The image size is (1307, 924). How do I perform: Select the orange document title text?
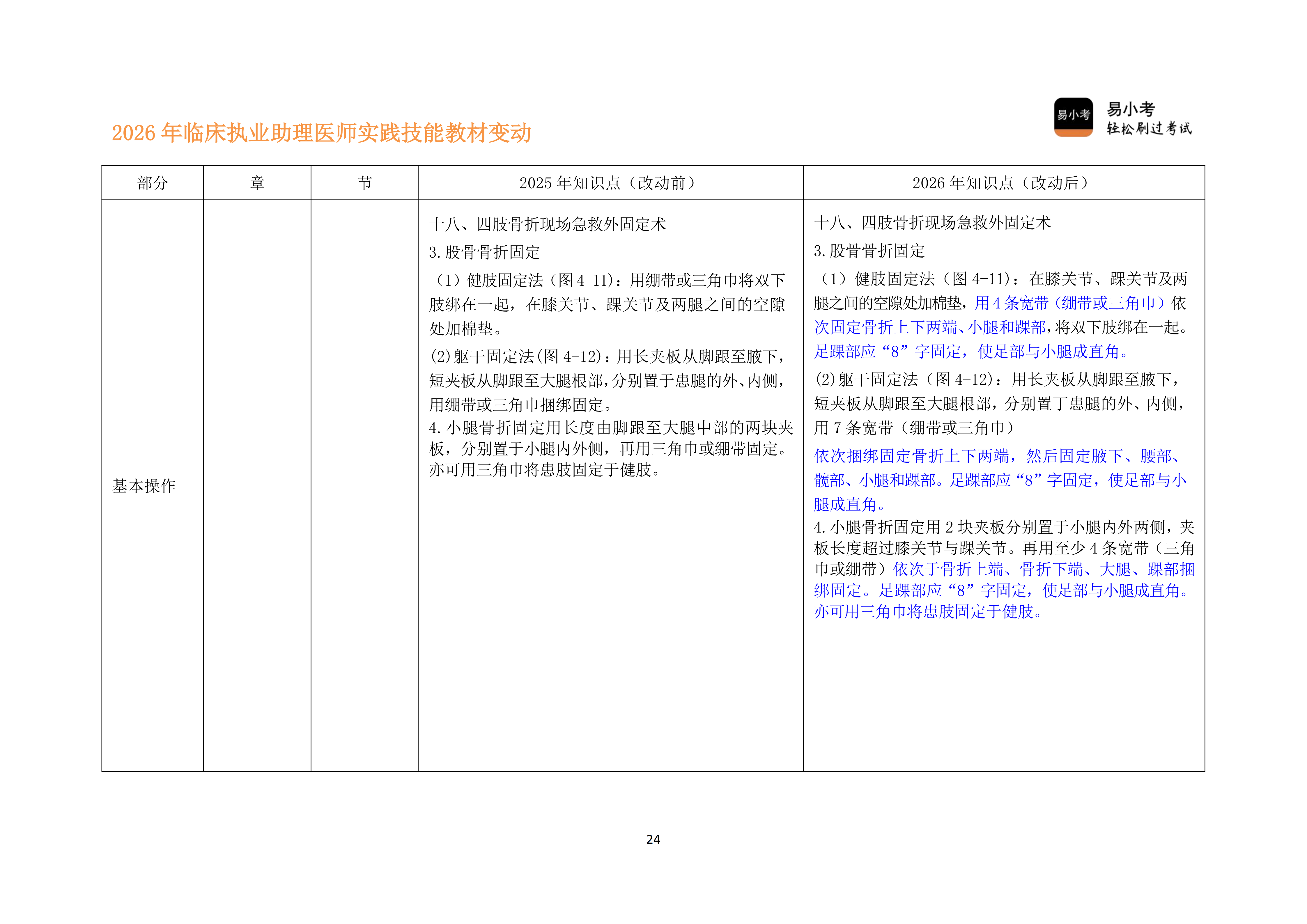click(322, 132)
